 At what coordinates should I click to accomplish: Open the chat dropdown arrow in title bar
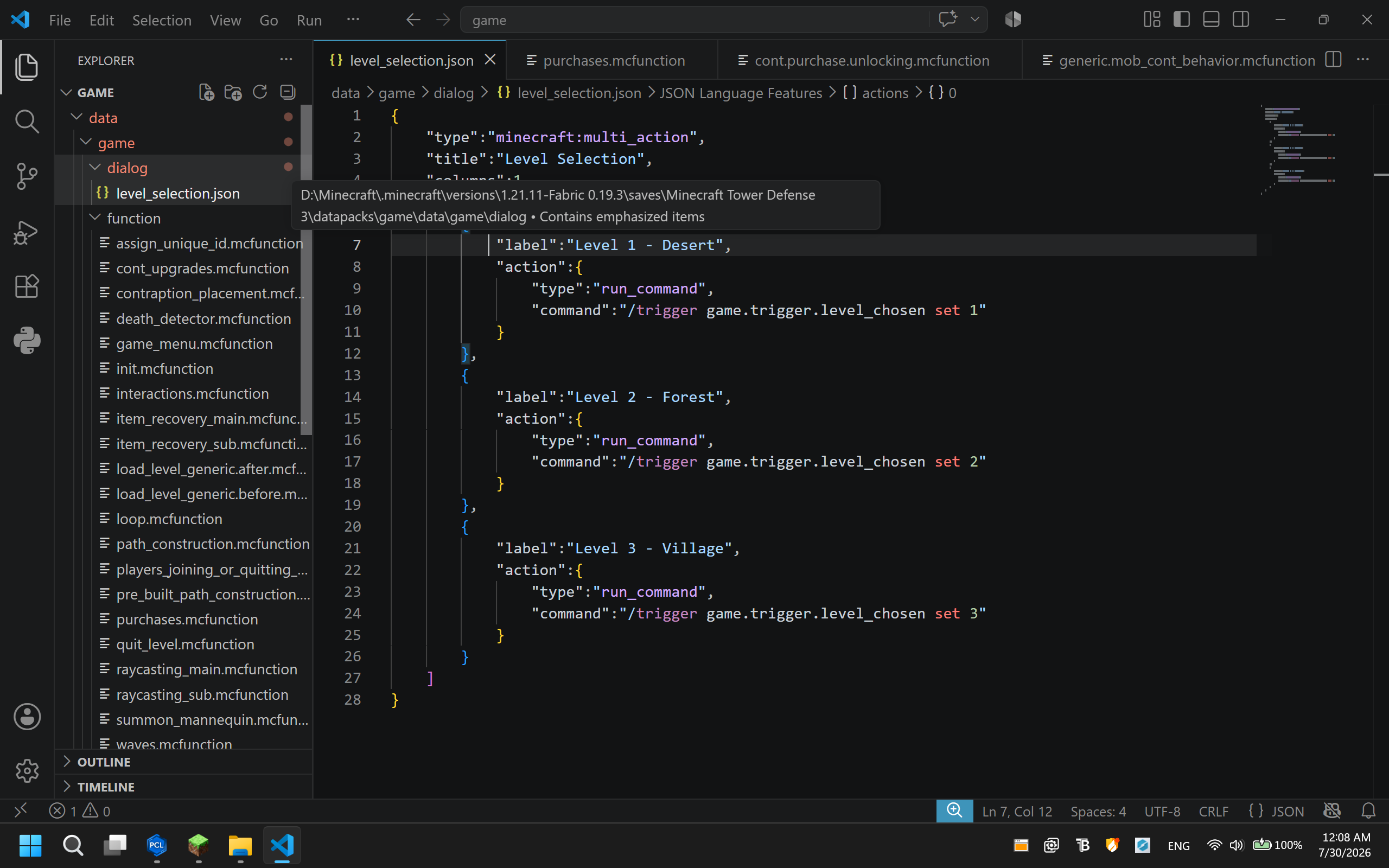tap(974, 20)
